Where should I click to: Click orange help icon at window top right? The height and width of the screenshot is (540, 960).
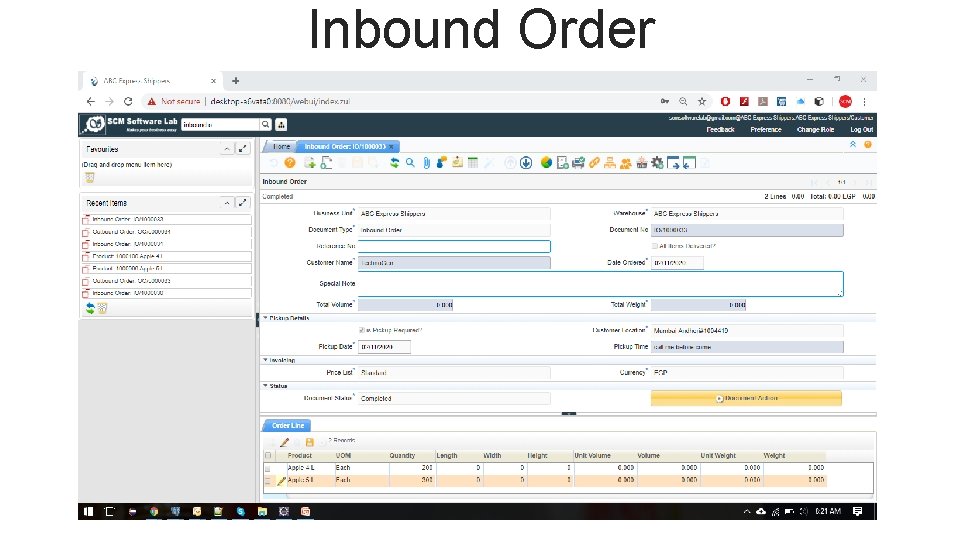click(868, 144)
